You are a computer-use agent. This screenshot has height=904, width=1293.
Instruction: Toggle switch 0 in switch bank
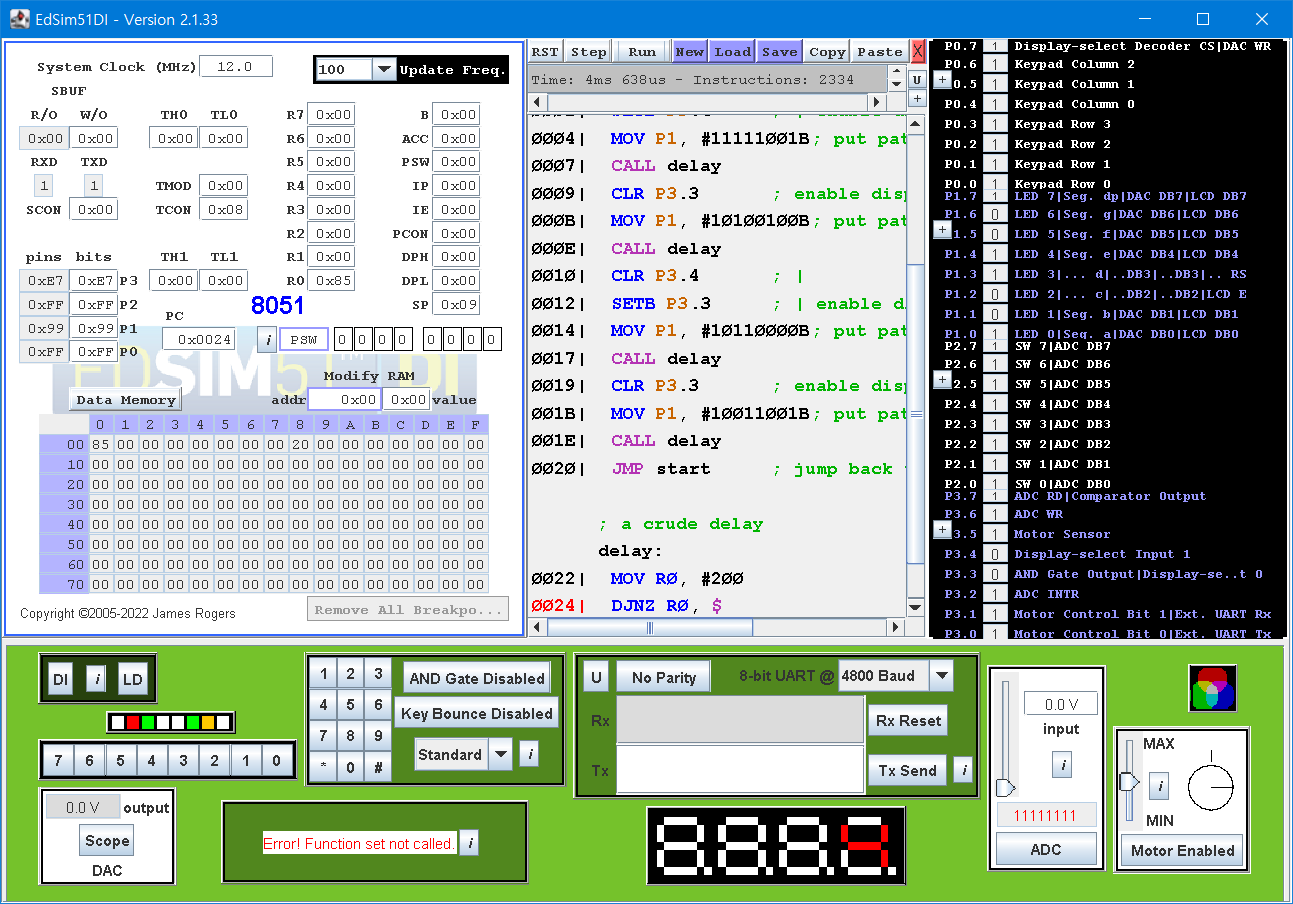click(x=277, y=761)
